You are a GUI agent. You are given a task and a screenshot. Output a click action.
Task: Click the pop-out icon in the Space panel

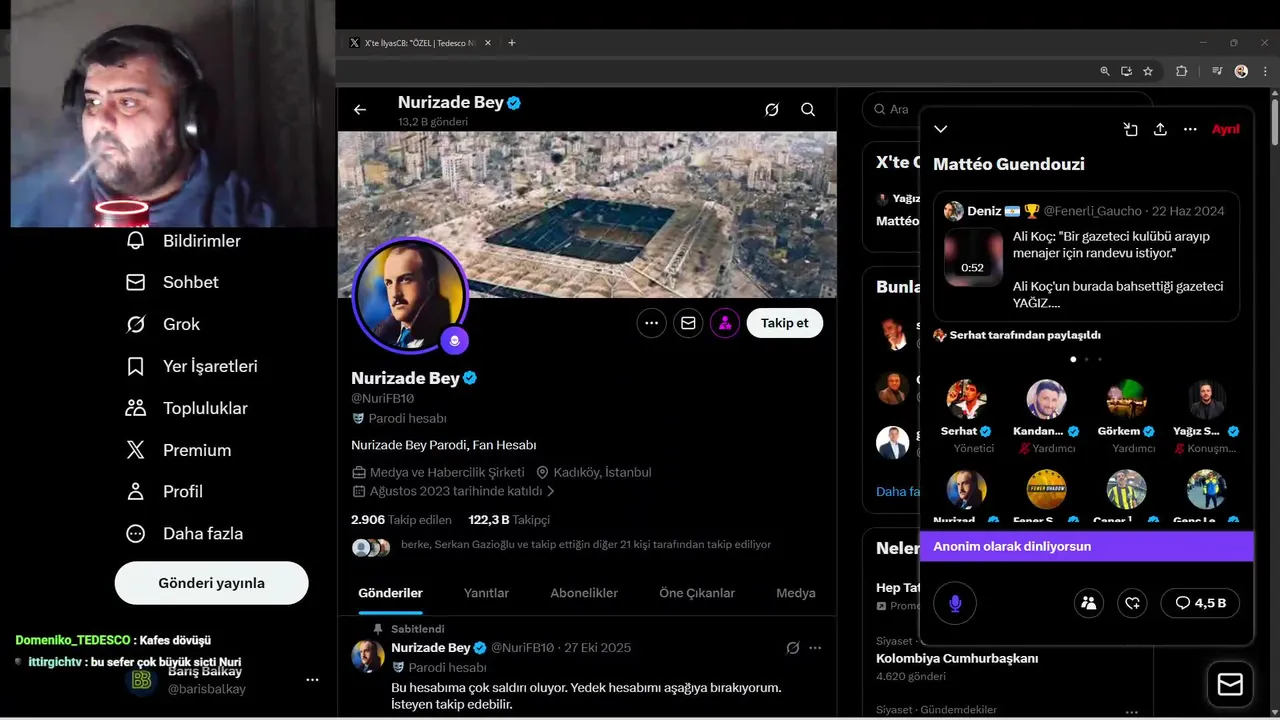tap(1130, 129)
